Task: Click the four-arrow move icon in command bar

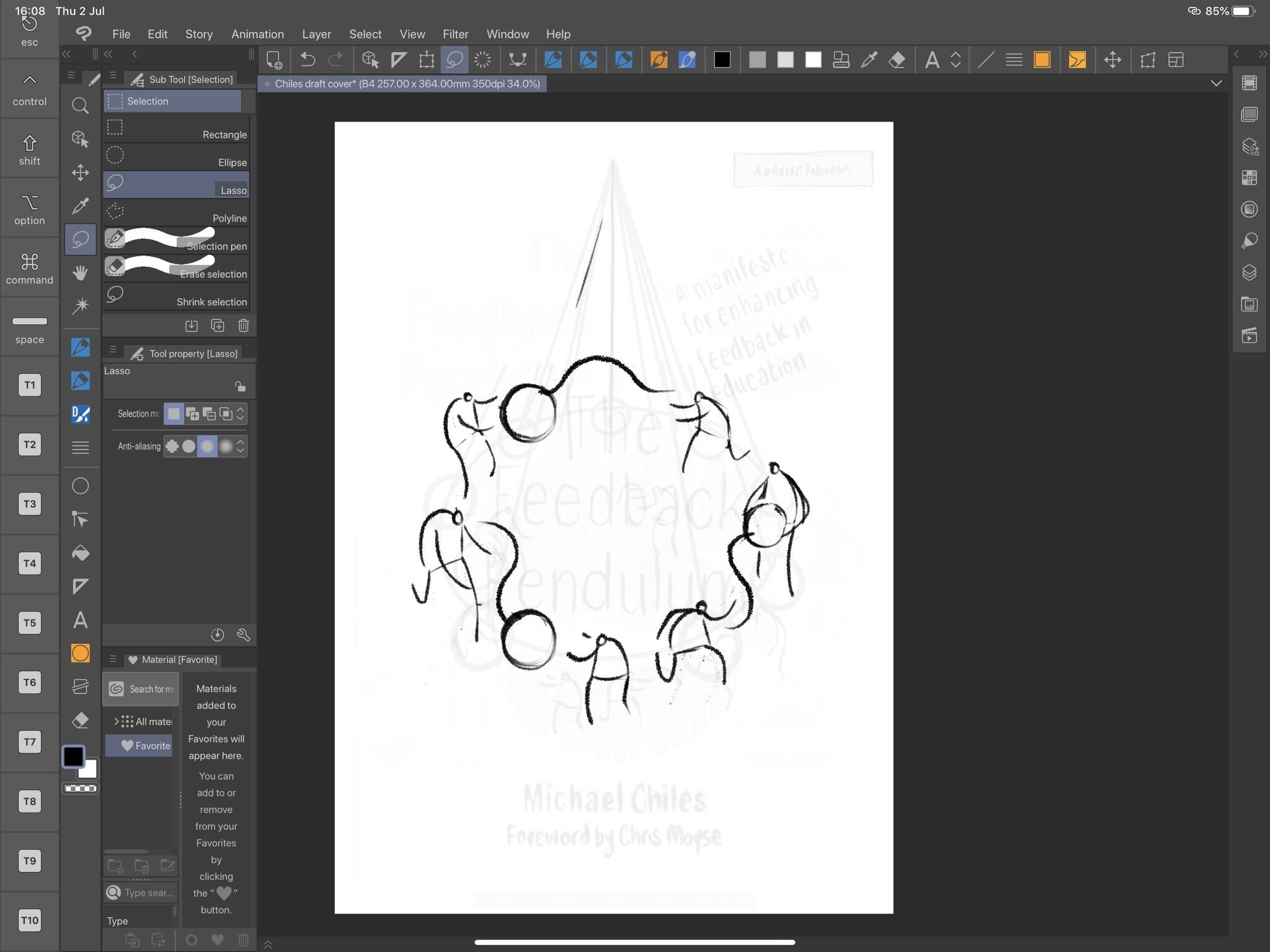Action: click(1112, 60)
